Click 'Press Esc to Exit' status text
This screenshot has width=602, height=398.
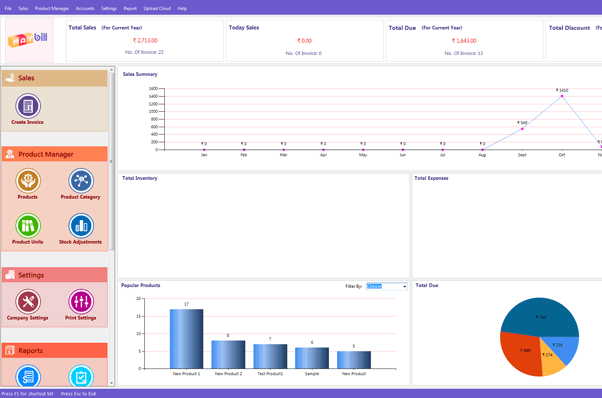click(78, 394)
